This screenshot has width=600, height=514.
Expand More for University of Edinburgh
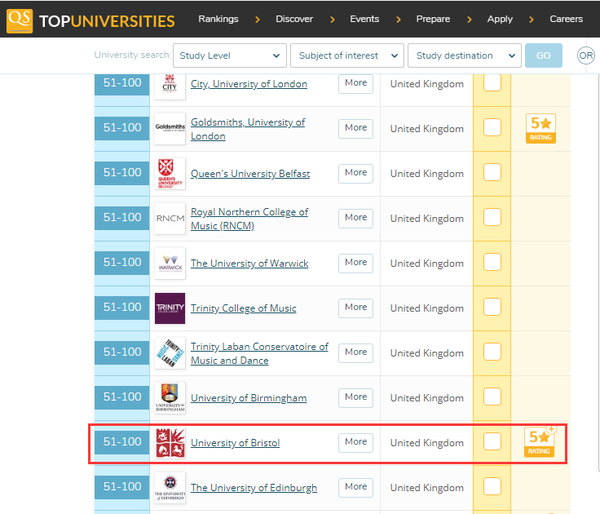pyautogui.click(x=356, y=487)
